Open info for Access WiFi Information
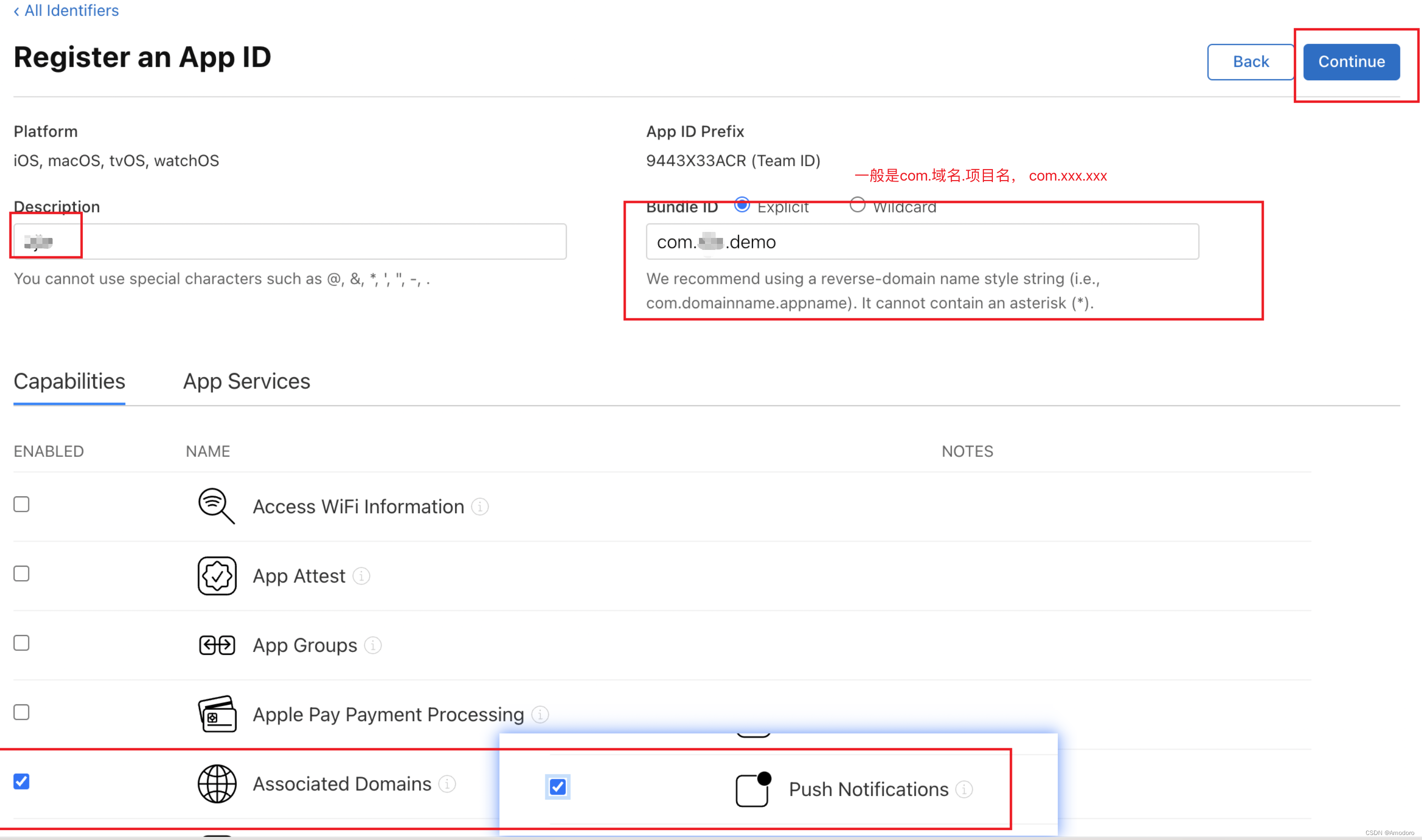 (479, 507)
